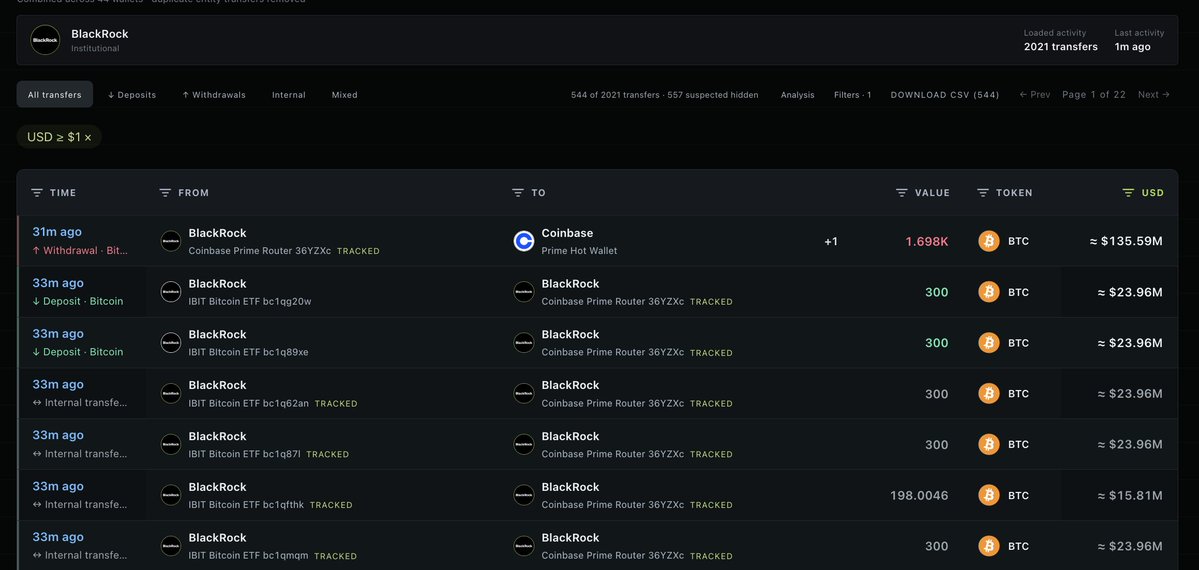
Task: Click the Bitcoin icon in the 198.0046 row
Action: [989, 495]
